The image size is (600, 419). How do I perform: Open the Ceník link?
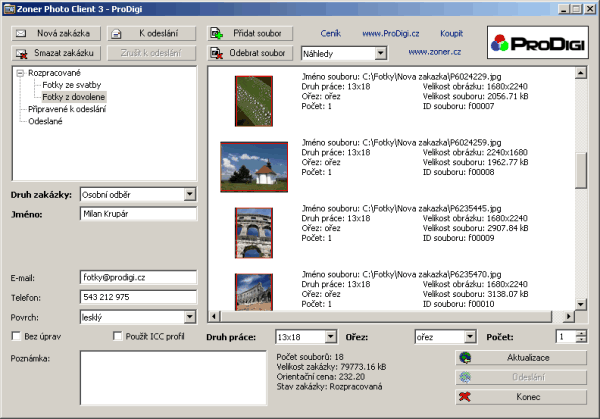(x=331, y=34)
